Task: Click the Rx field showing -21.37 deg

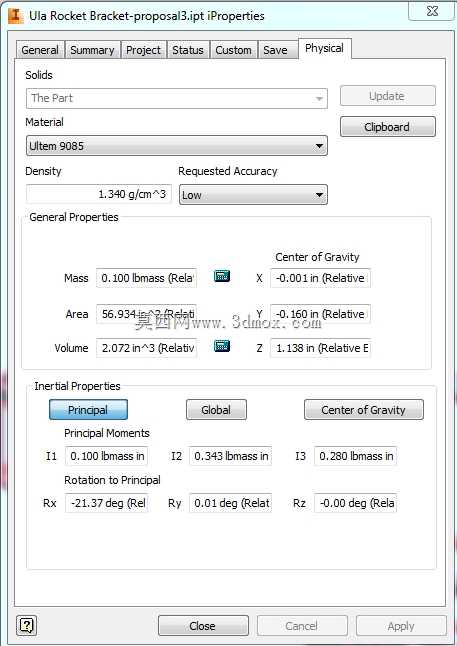Action: click(106, 503)
